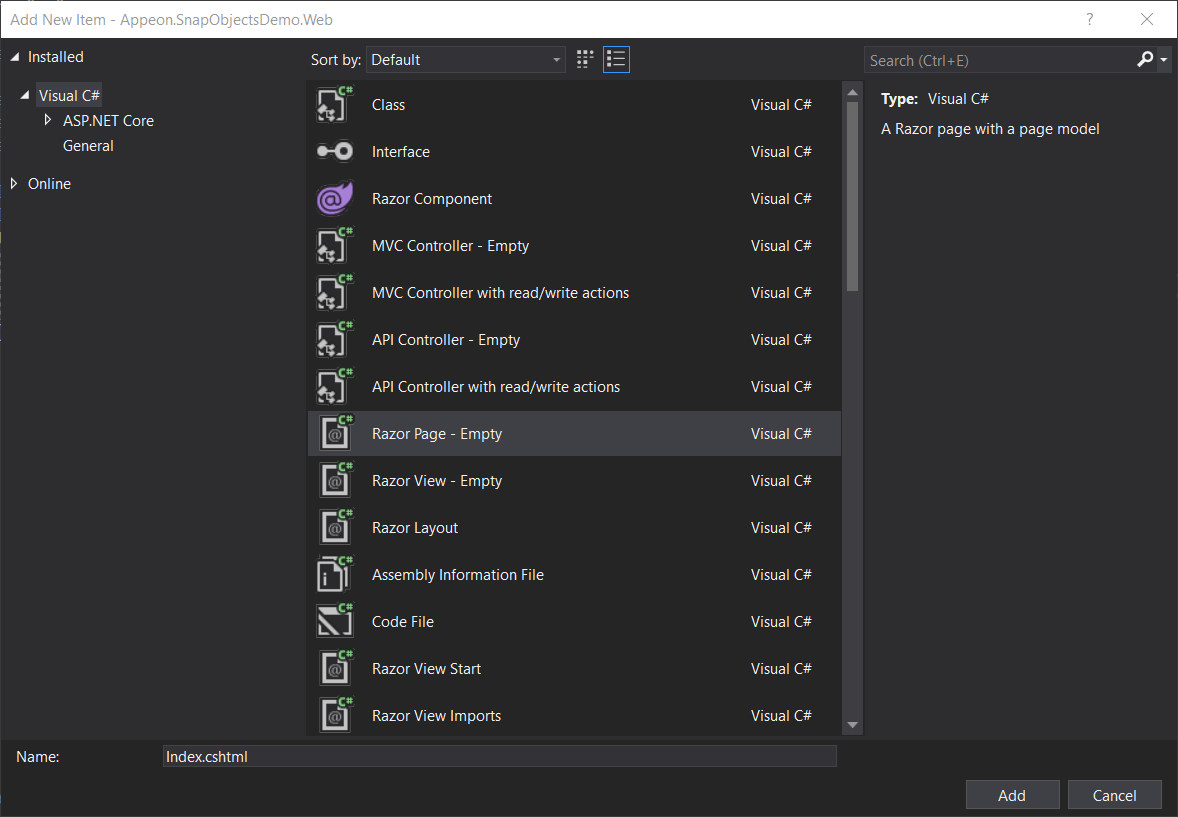Screen dimensions: 1178x817
Task: Click the Assembly Information File icon
Action: (x=335, y=575)
